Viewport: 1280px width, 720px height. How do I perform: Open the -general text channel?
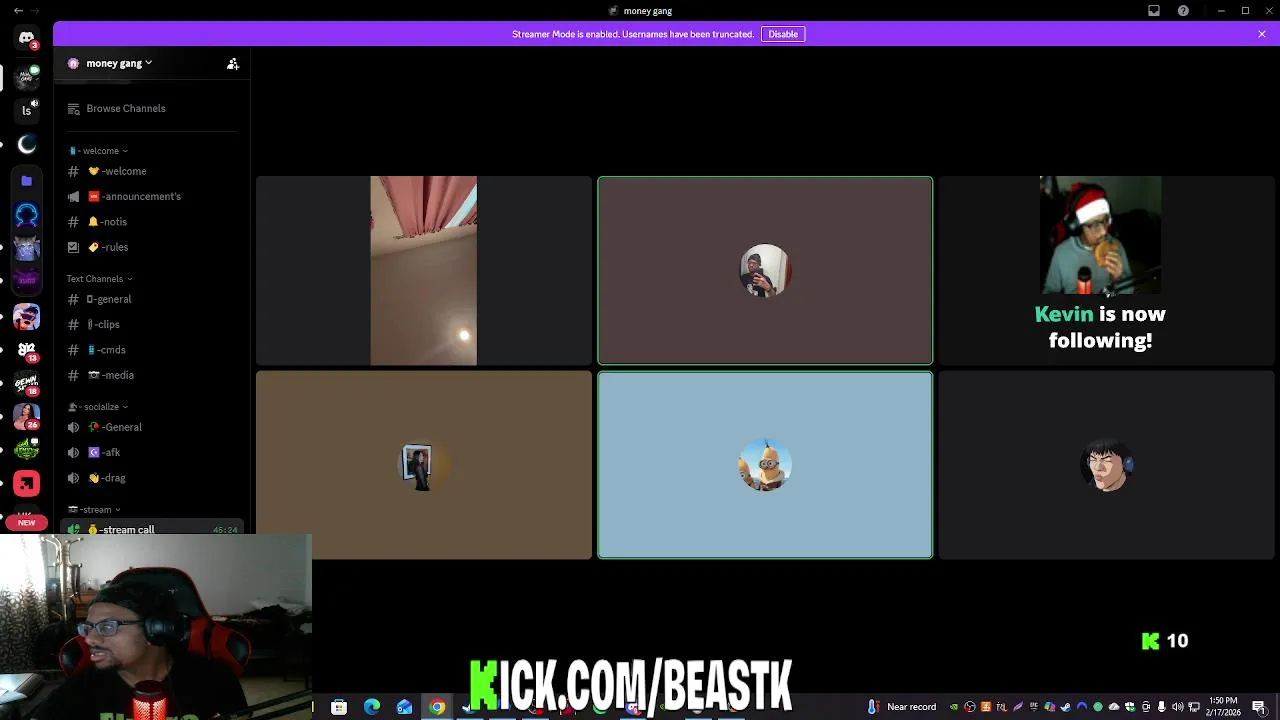tap(150, 299)
